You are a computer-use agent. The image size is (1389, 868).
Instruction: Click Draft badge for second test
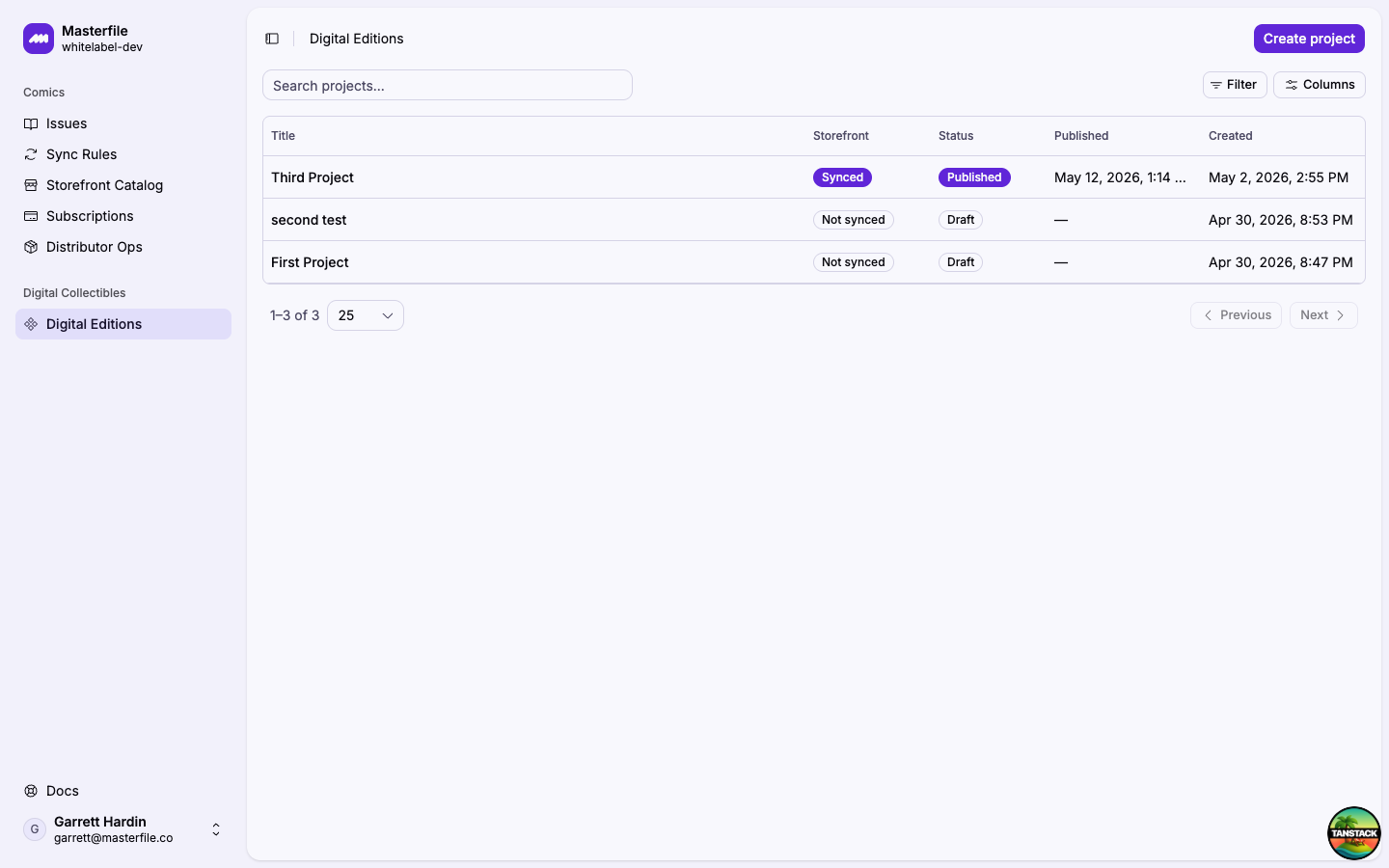pyautogui.click(x=961, y=220)
